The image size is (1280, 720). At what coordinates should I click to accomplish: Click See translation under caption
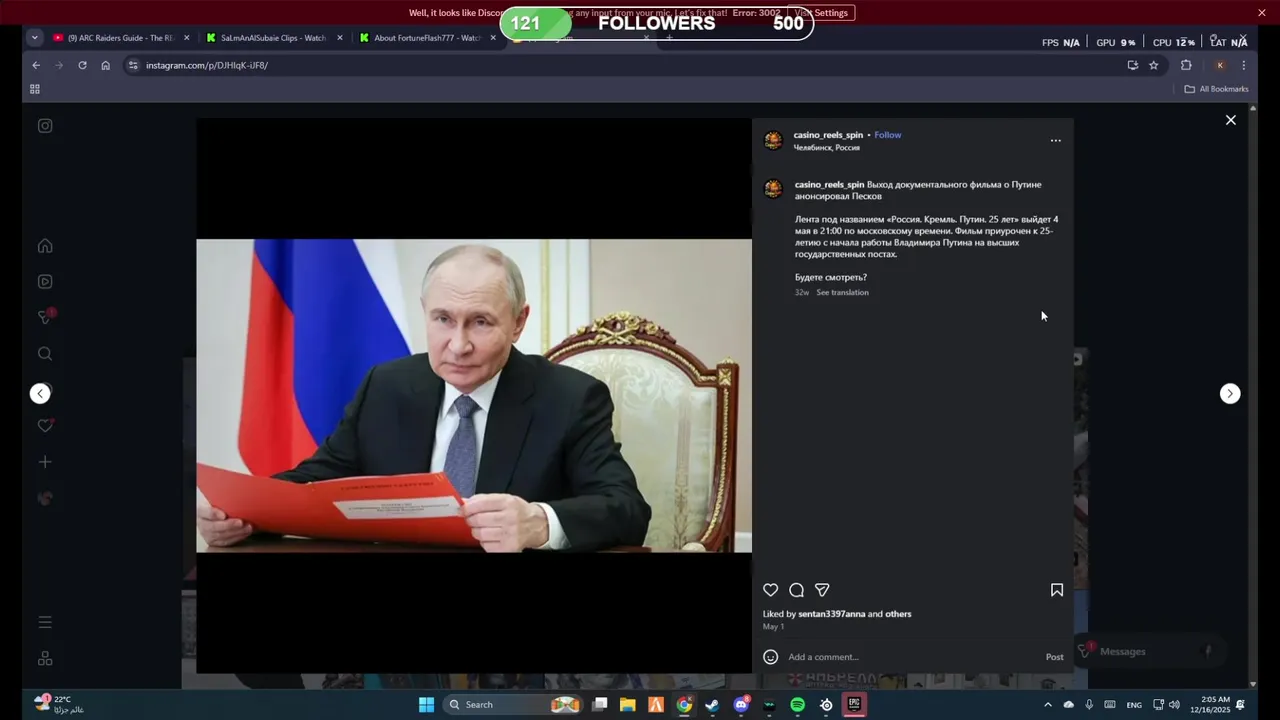click(x=842, y=293)
